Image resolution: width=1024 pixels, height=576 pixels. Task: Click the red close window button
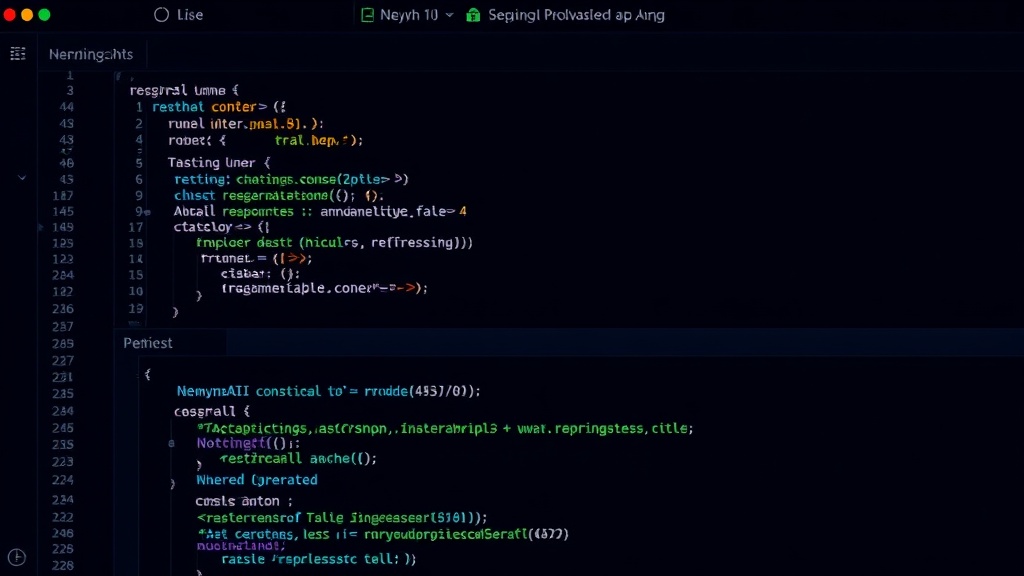(10, 15)
